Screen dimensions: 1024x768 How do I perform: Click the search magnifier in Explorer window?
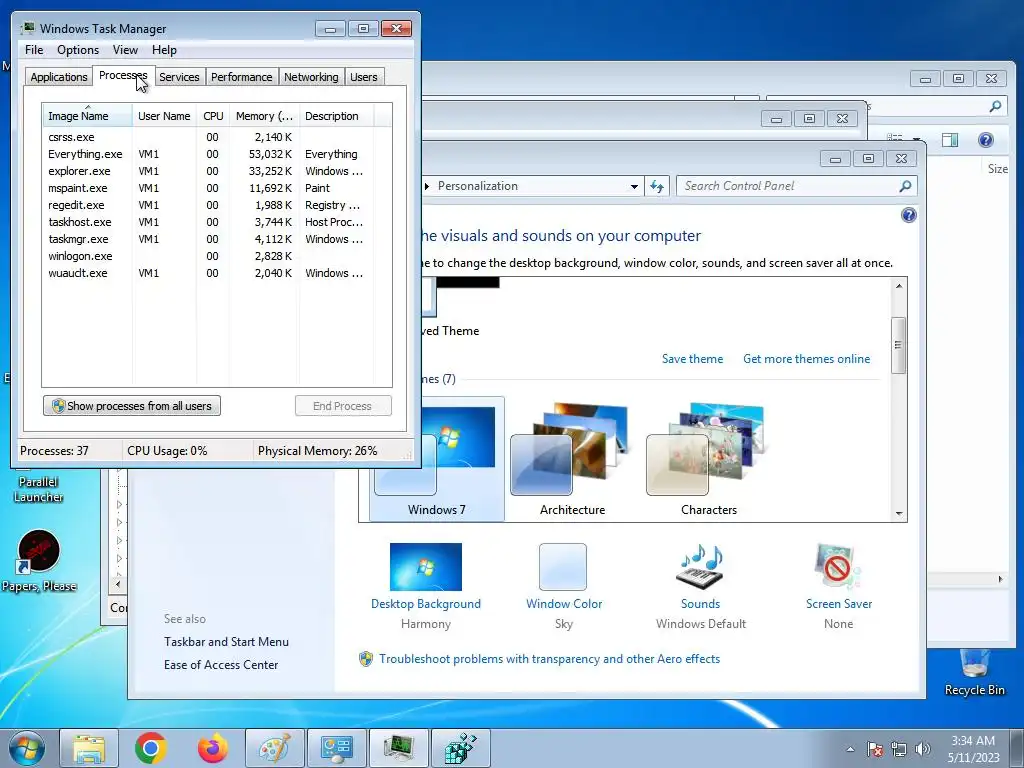(995, 106)
